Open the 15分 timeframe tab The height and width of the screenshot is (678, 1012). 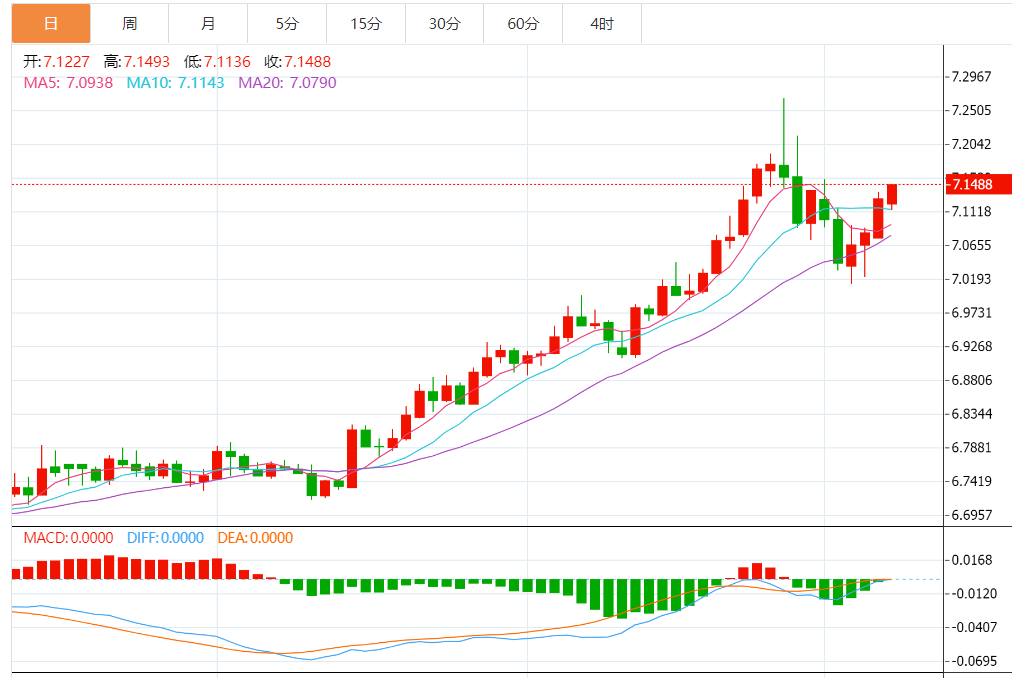pyautogui.click(x=366, y=24)
